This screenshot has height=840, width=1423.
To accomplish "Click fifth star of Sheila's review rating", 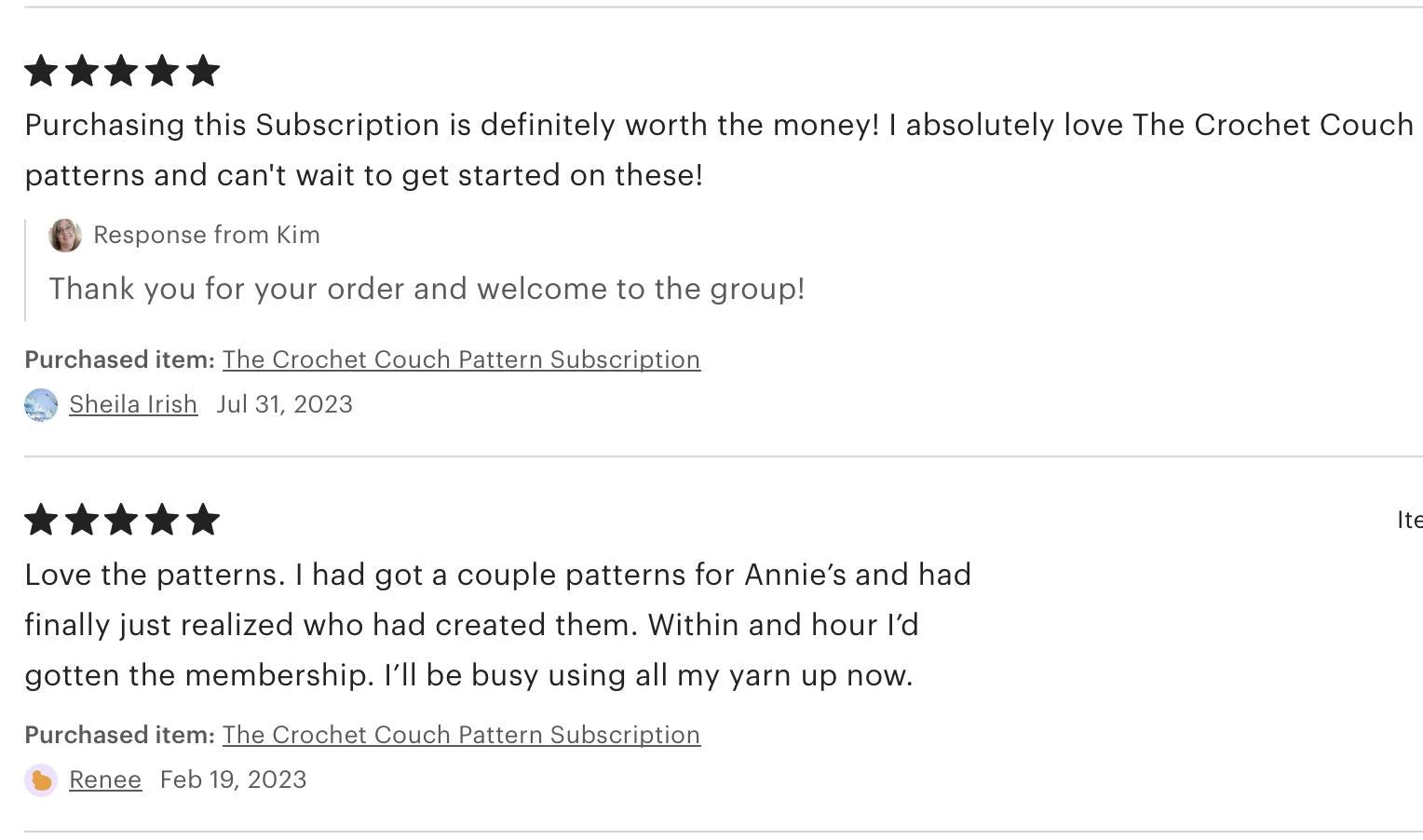I will pyautogui.click(x=202, y=71).
